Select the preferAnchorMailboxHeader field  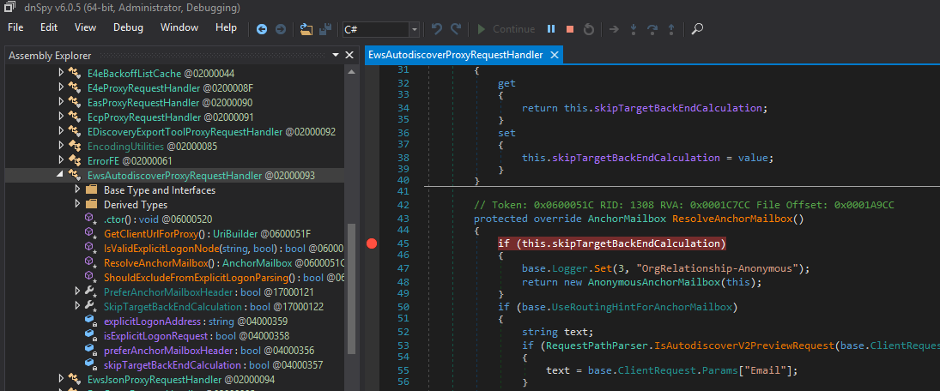[209, 350]
